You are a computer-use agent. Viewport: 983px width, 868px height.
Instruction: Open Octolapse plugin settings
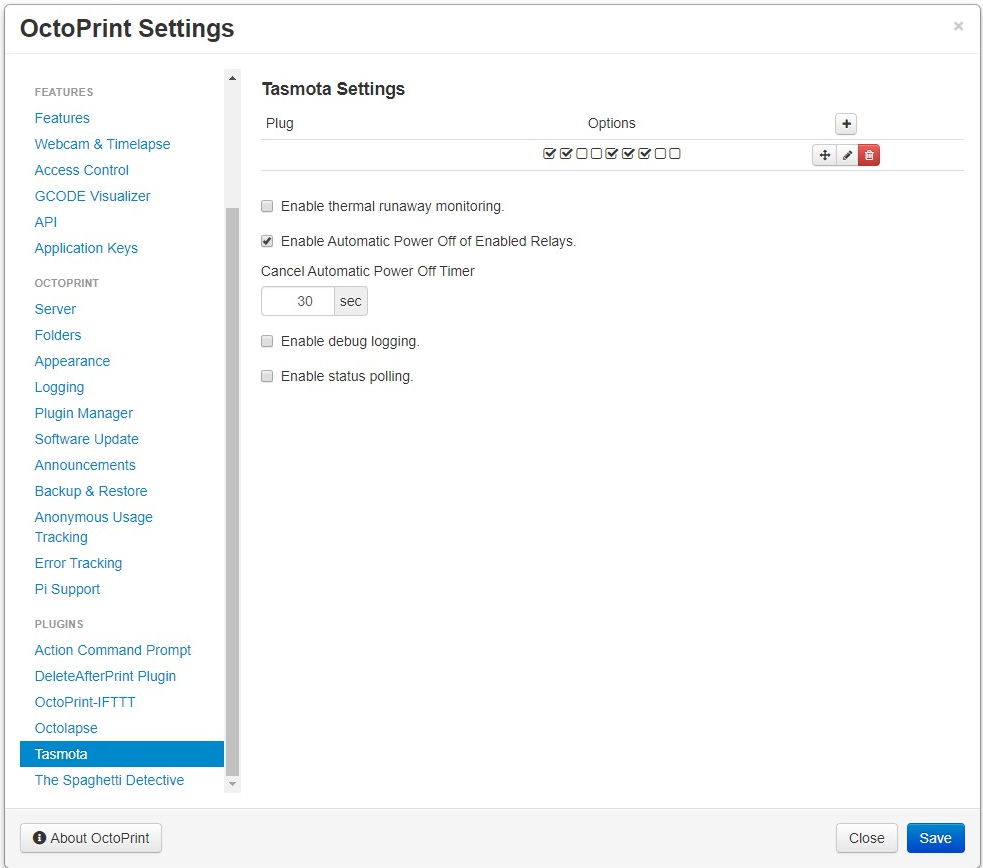point(66,728)
